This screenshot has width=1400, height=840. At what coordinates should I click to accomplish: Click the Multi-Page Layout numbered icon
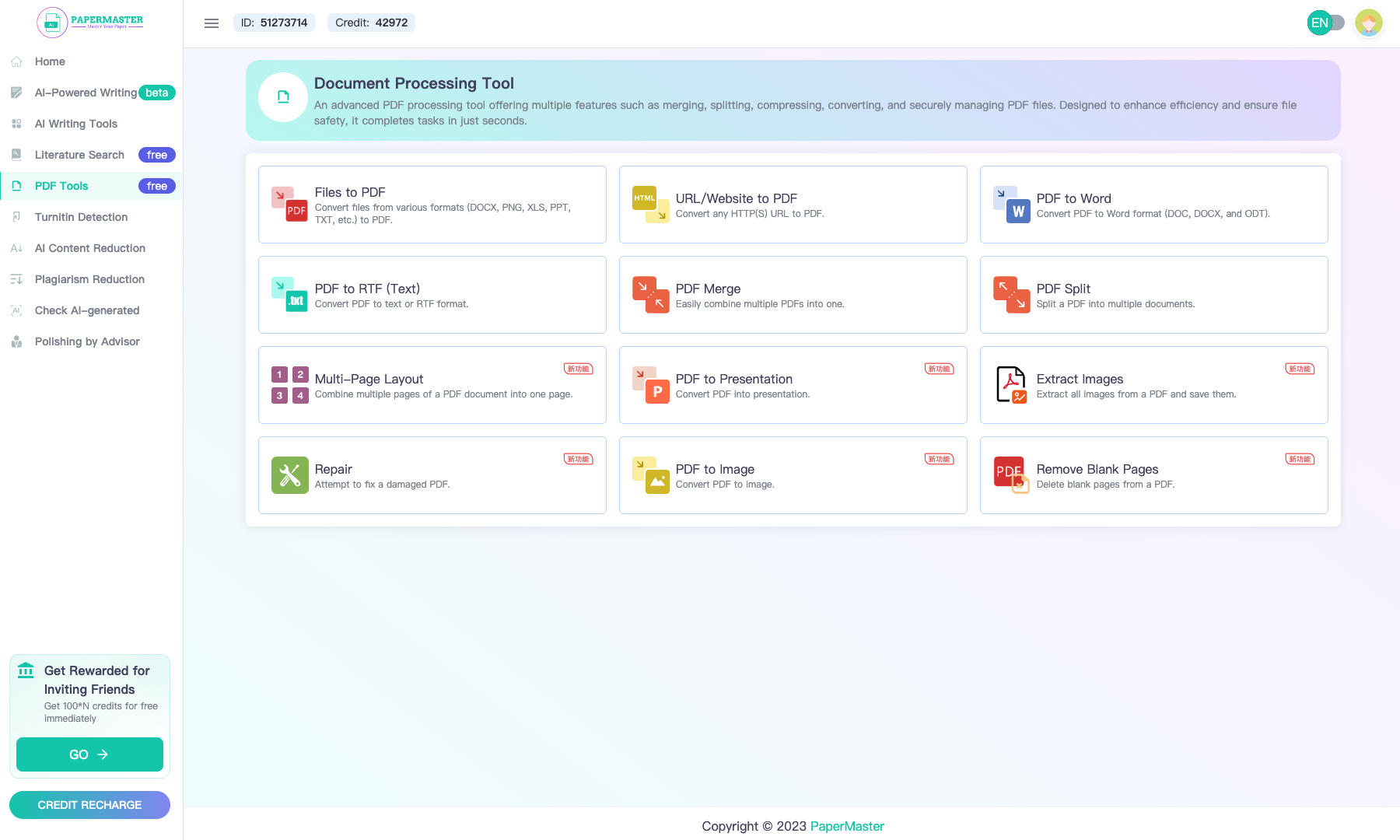(x=289, y=385)
